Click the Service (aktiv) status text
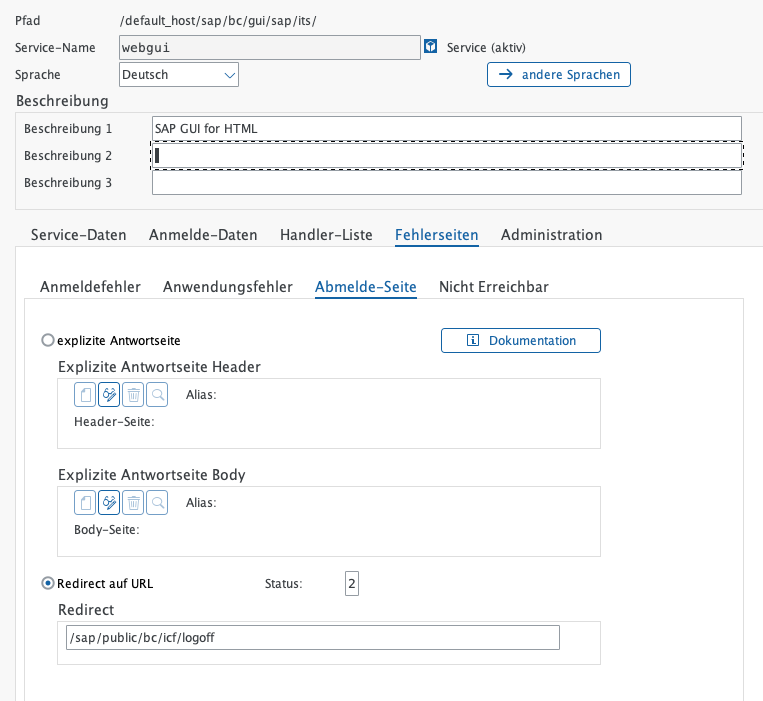Viewport: 763px width, 701px height. (x=486, y=48)
